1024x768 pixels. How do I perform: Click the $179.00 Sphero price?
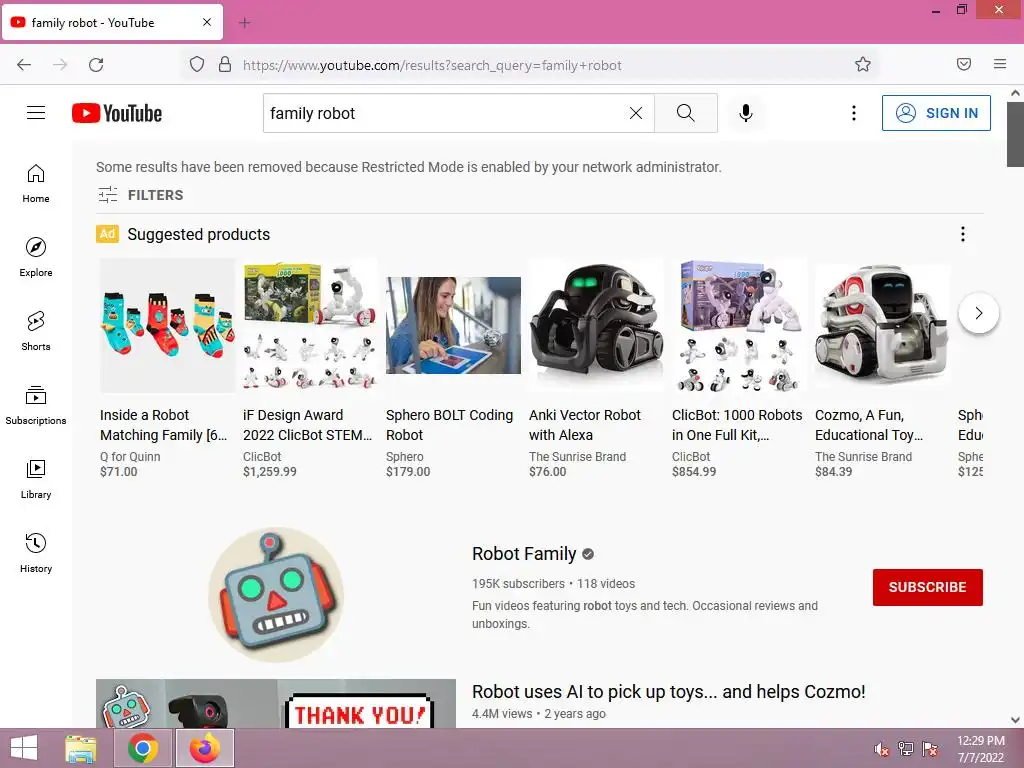408,472
